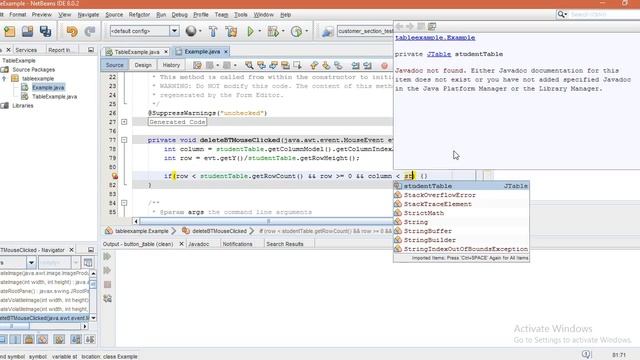Image resolution: width=640 pixels, height=360 pixels.
Task: Open the Navigate menu
Action: (88, 15)
